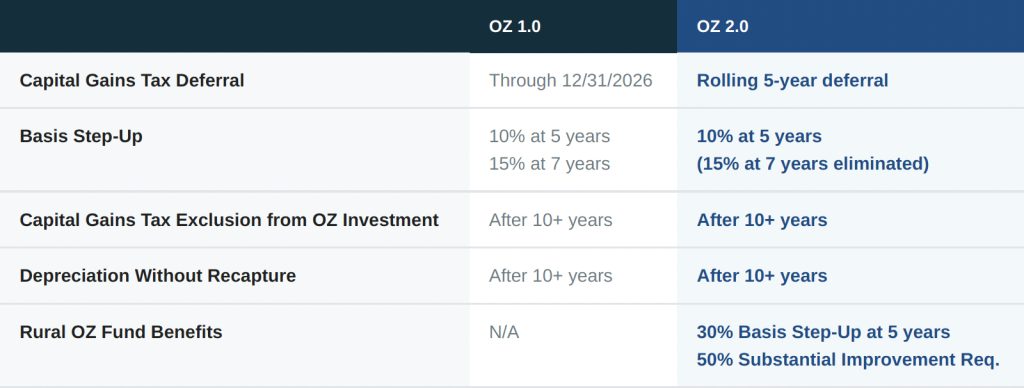
Task: Select Capital Gains Tax Exclusion from OZ Investment
Action: click(229, 220)
